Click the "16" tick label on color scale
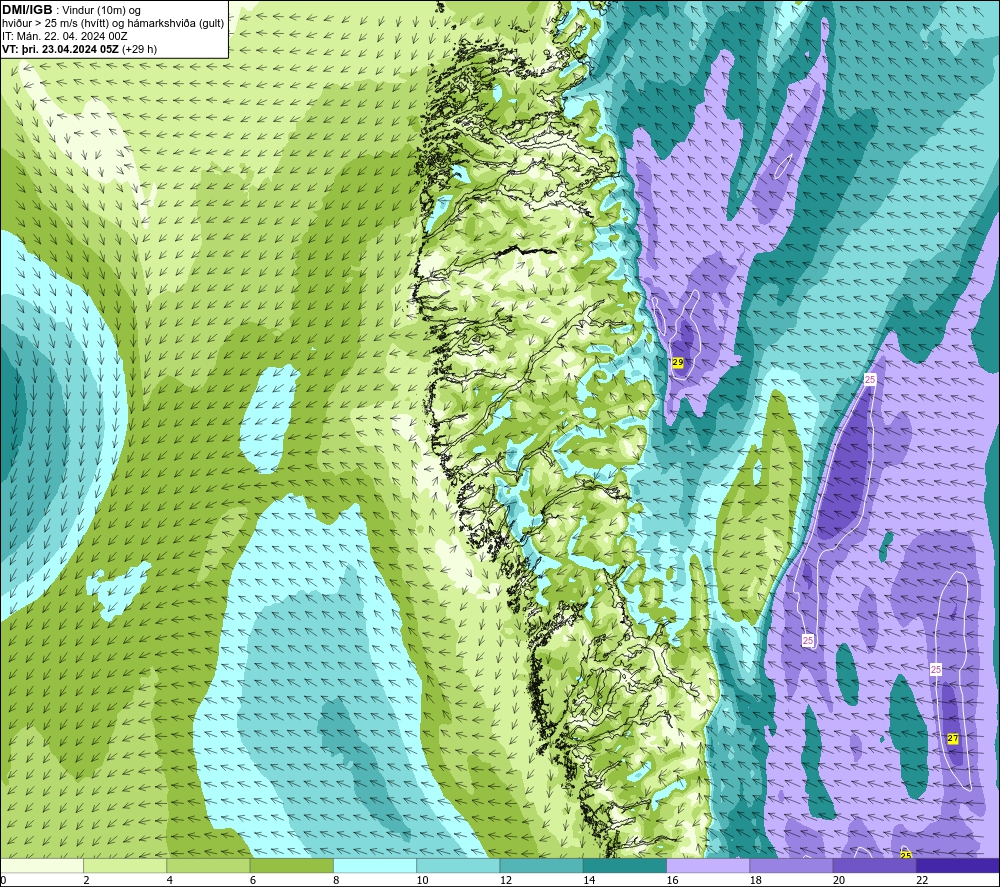 tap(673, 880)
